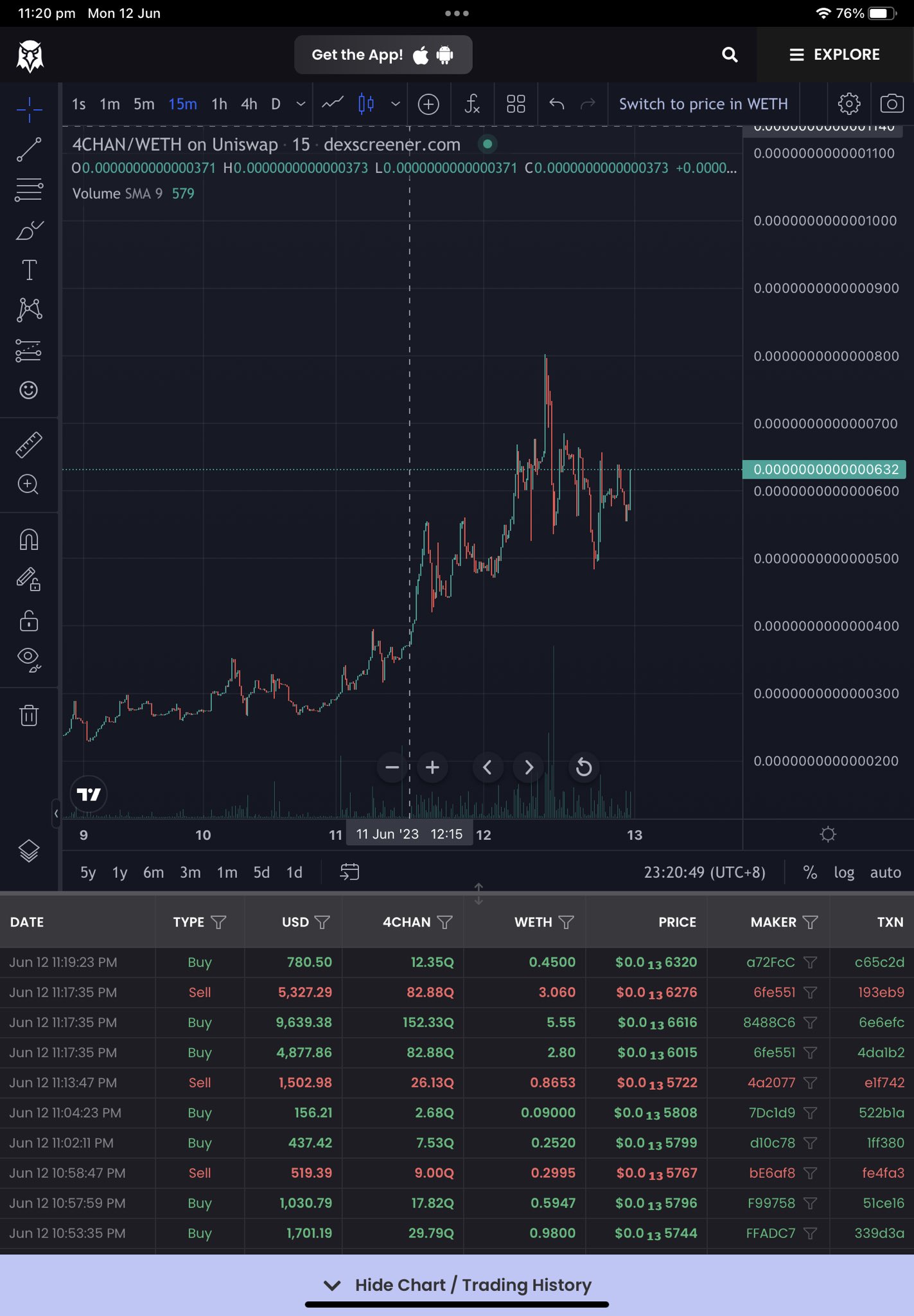Image resolution: width=914 pixels, height=1316 pixels.
Task: Select the 1h timeframe
Action: (x=219, y=104)
